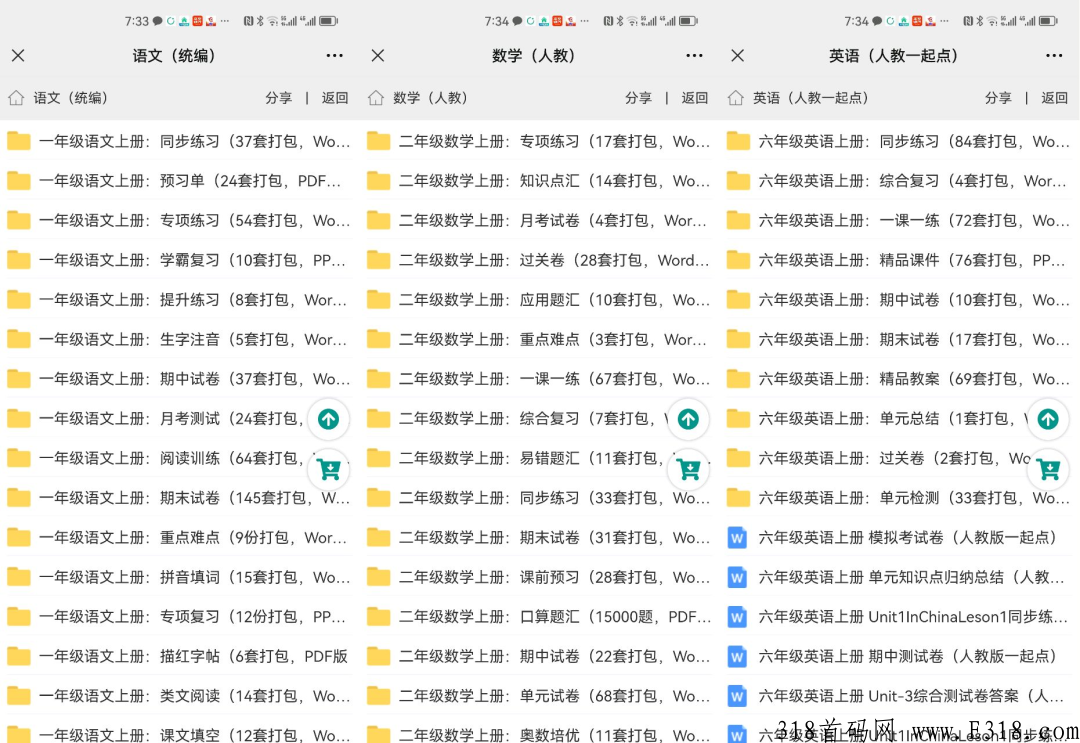
Task: Open 六年级英语上册：单元检测 folder
Action: [x=900, y=498]
